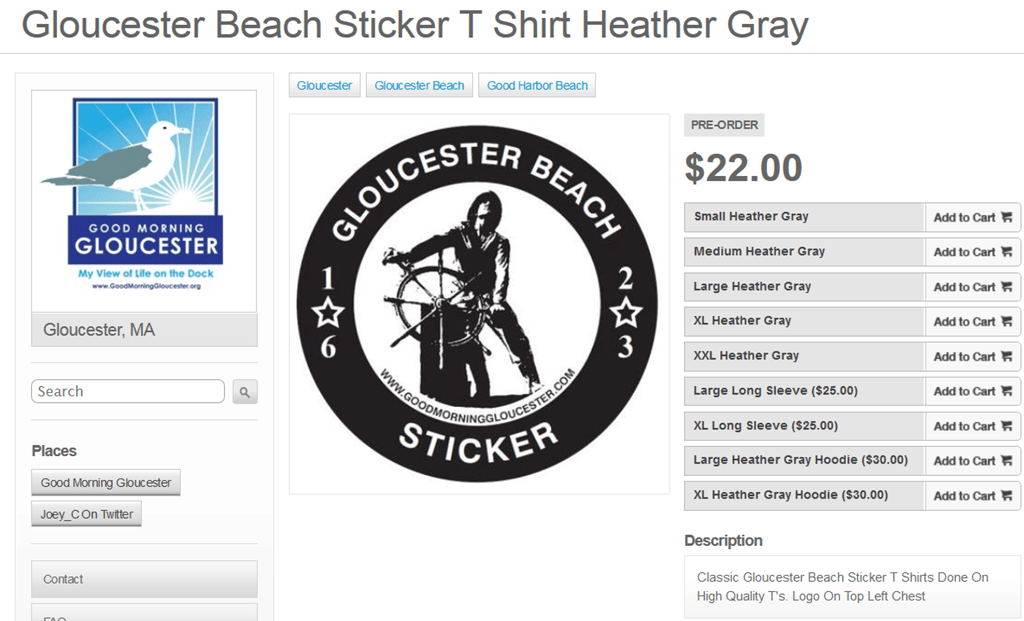
Task: Open the FAQ menu item
Action: pyautogui.click(x=144, y=613)
